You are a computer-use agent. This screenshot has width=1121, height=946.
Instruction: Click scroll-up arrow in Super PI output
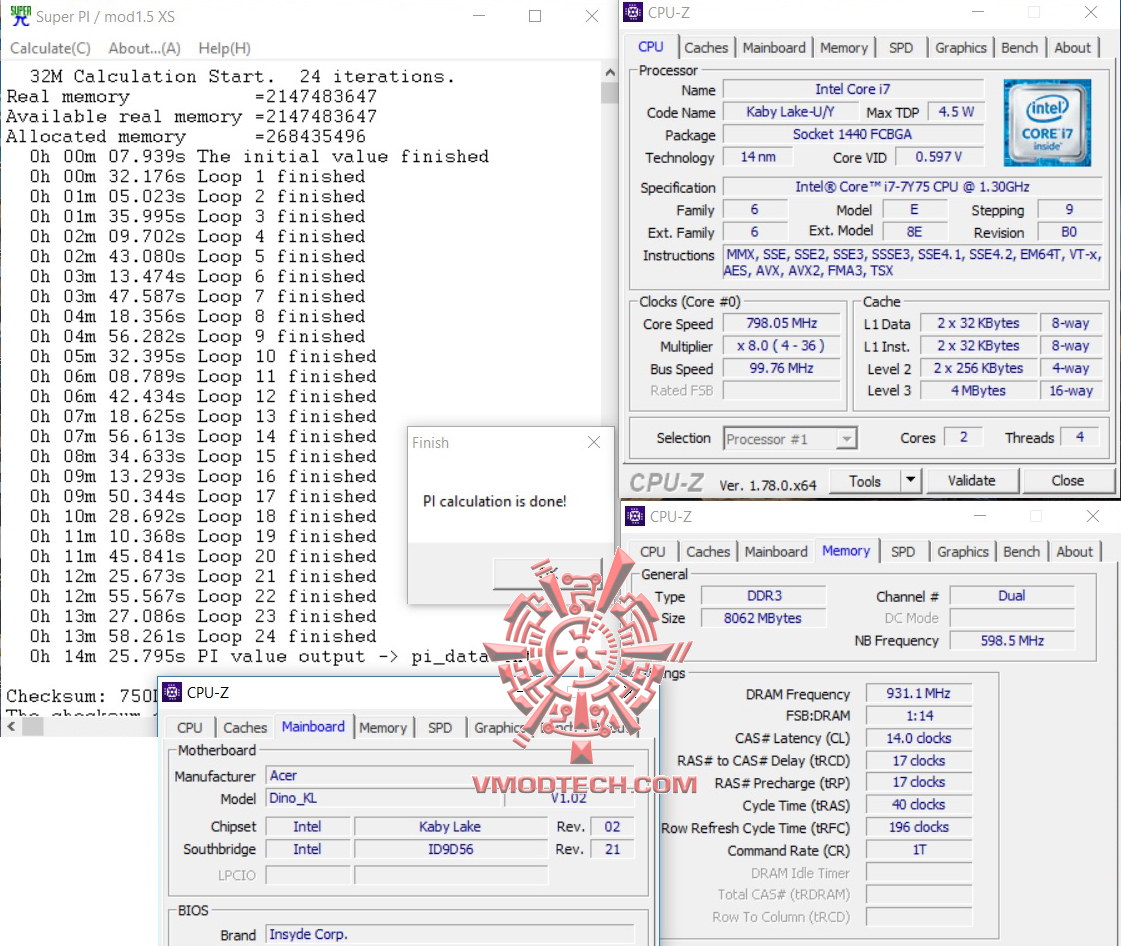(610, 72)
